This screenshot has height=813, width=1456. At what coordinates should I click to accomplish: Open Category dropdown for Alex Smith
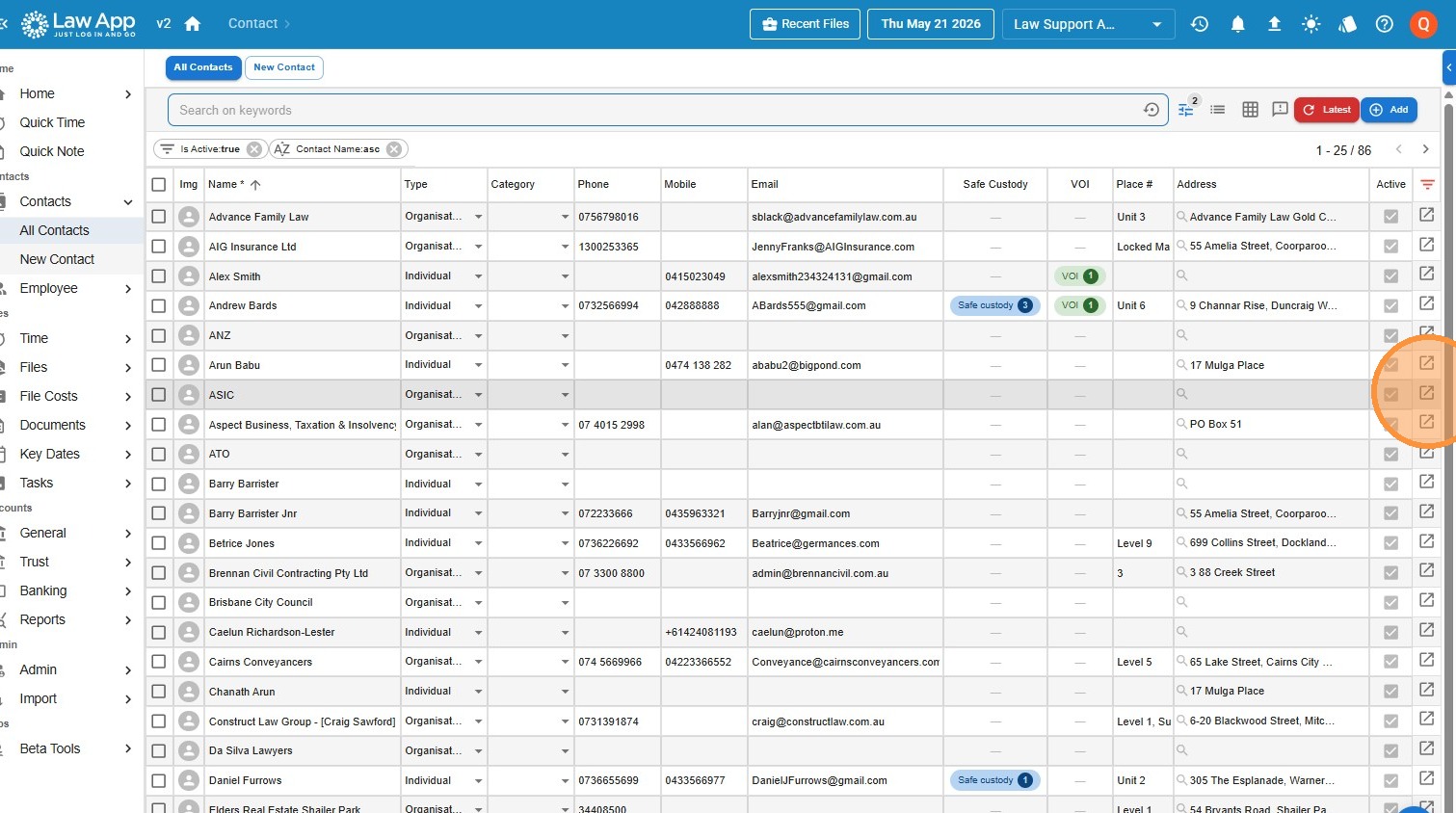[x=565, y=276]
